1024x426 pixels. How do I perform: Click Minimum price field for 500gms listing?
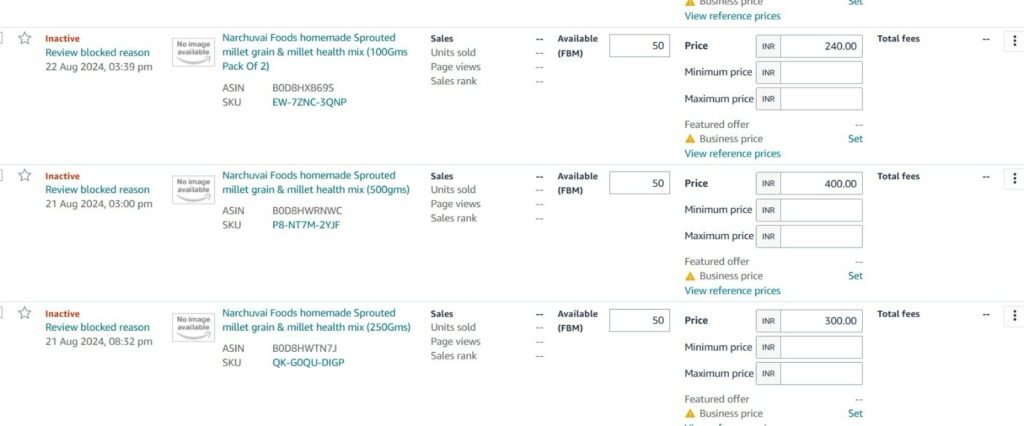(822, 210)
